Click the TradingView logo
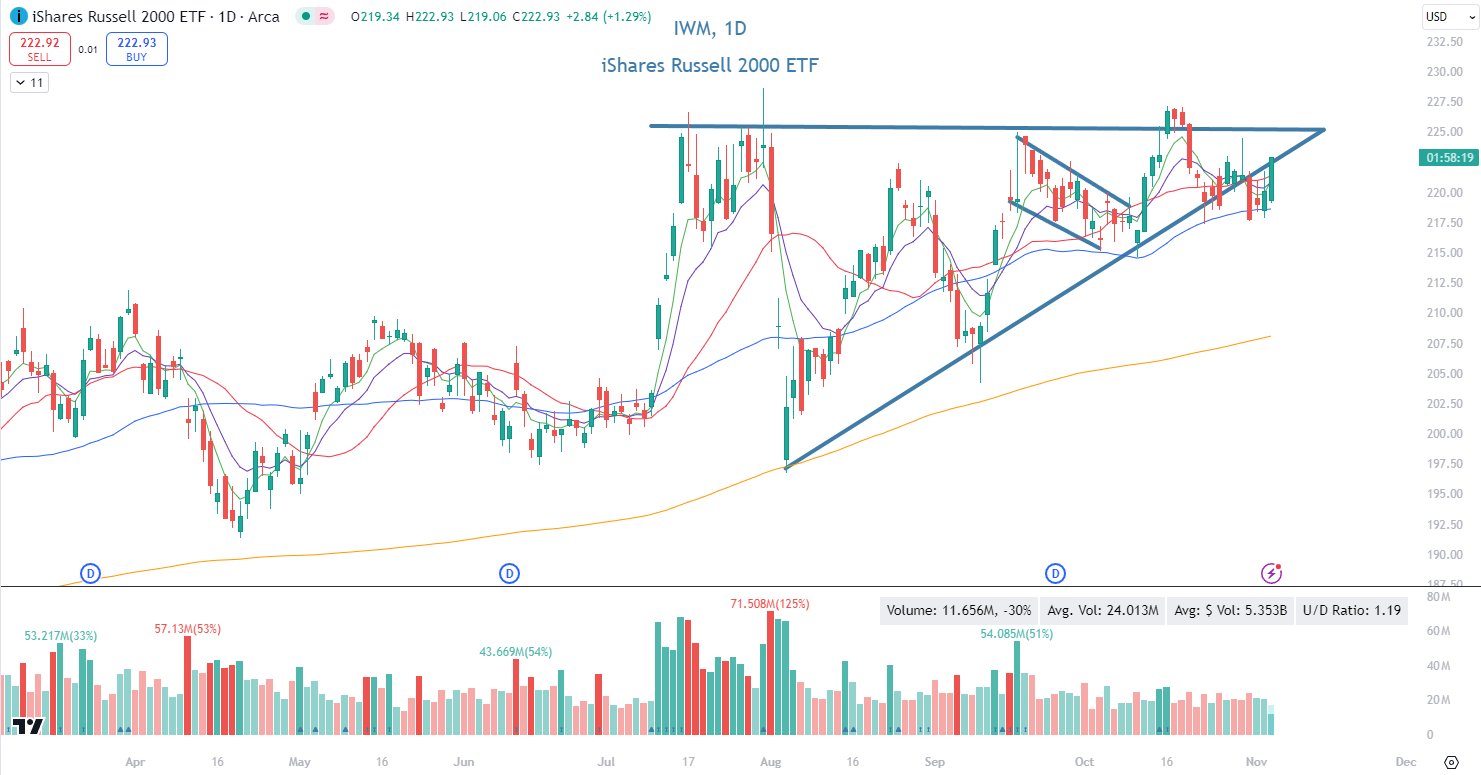Viewport: 1481px width, 775px height. (29, 727)
